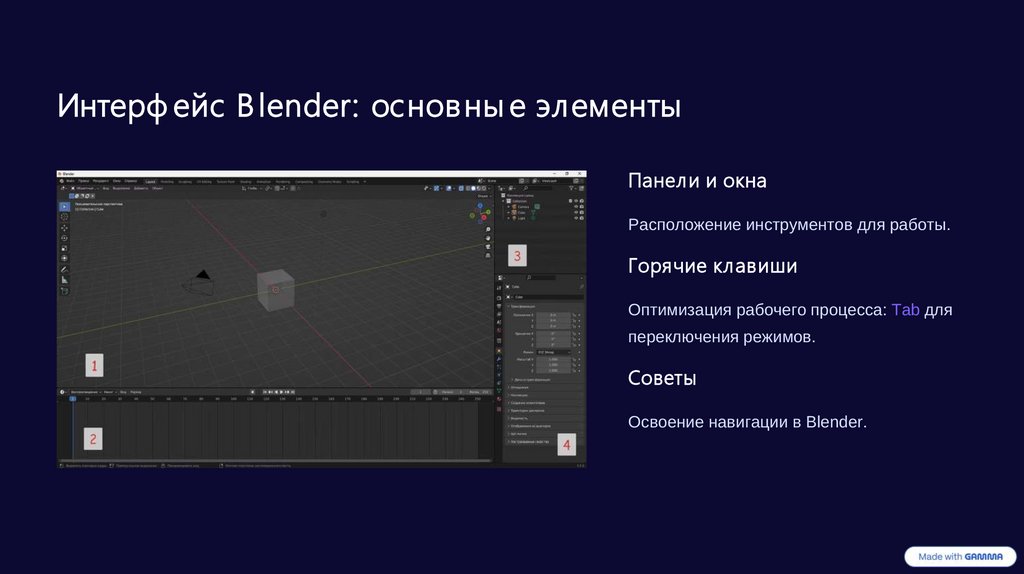
Task: Hide the Camera object in outliner
Action: [x=576, y=206]
